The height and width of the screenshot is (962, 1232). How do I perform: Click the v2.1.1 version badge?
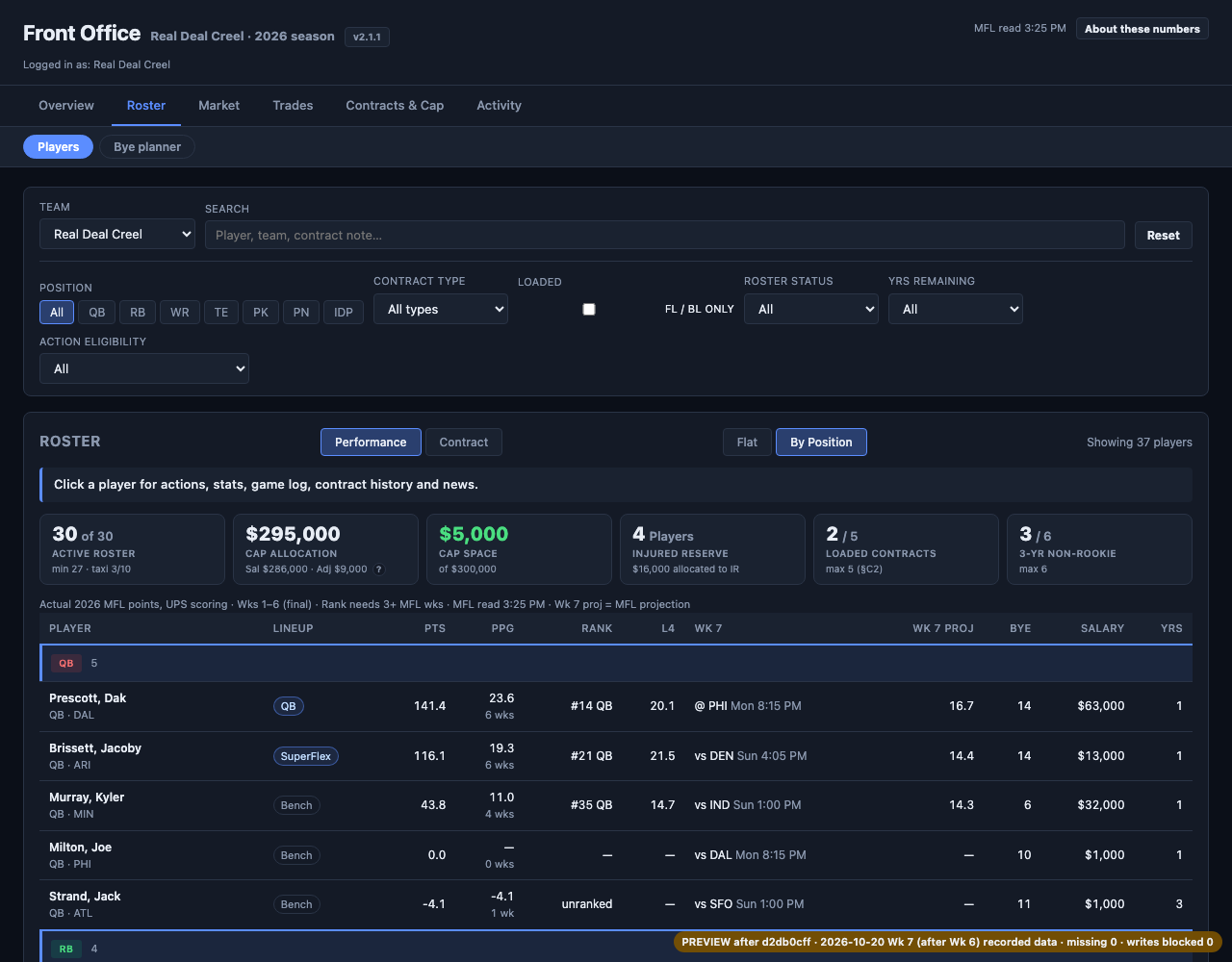pos(367,37)
